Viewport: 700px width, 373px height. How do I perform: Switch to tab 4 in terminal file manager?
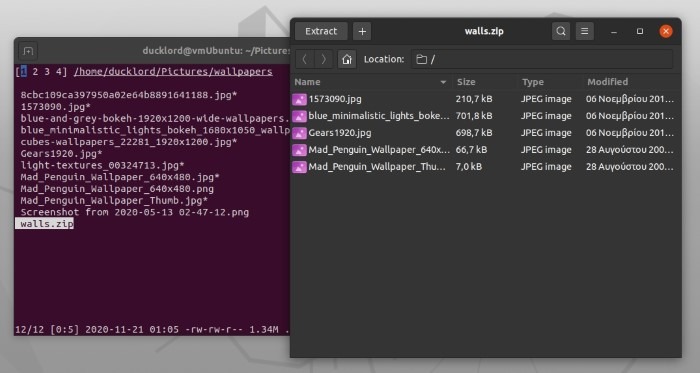point(58,71)
